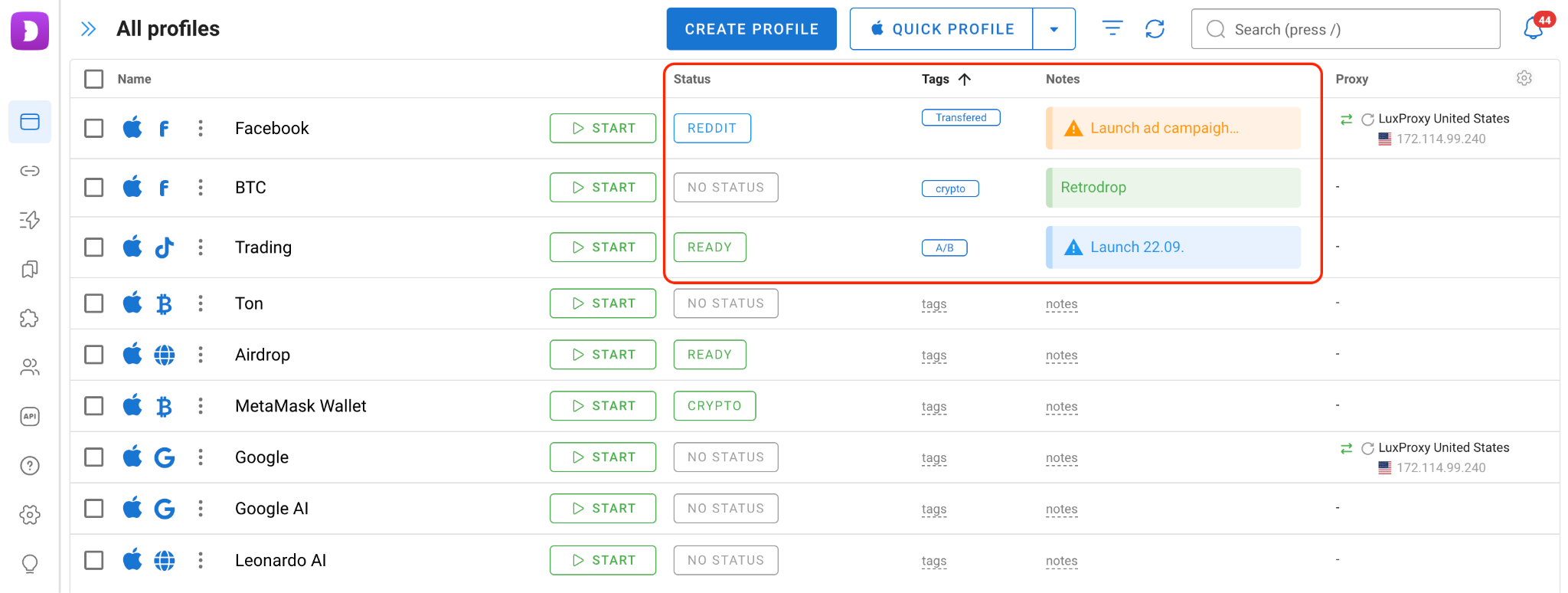This screenshot has width=1568, height=593.
Task: Start the Google AI profile
Action: pyautogui.click(x=603, y=509)
